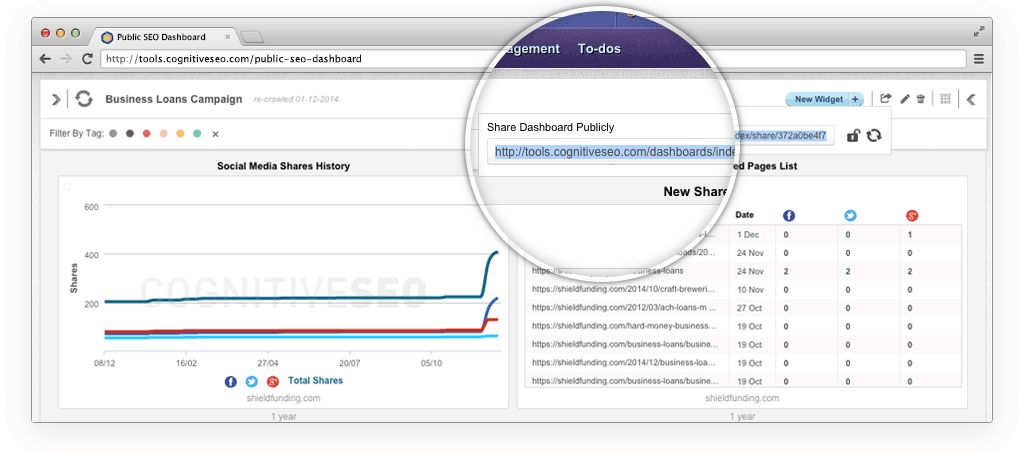Regenerate the share link with refresh icon
The image size is (1024, 453).
[874, 136]
